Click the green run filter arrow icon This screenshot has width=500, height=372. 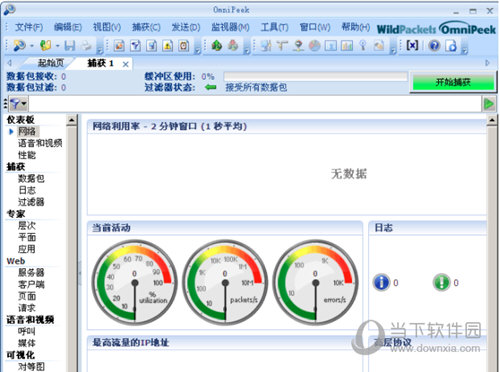pos(489,104)
